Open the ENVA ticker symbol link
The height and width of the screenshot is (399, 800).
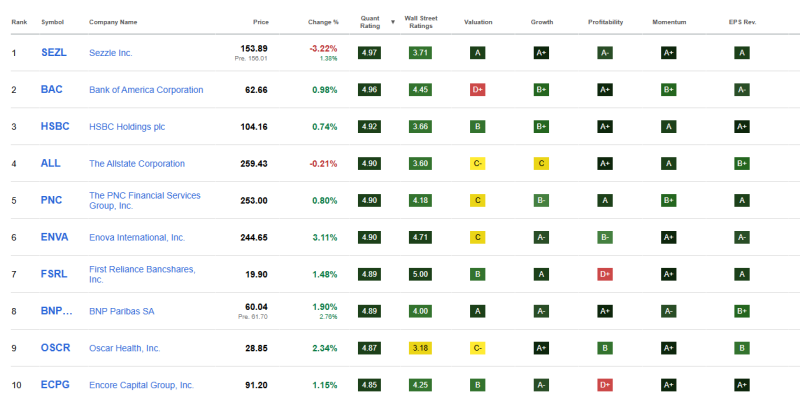[55, 237]
